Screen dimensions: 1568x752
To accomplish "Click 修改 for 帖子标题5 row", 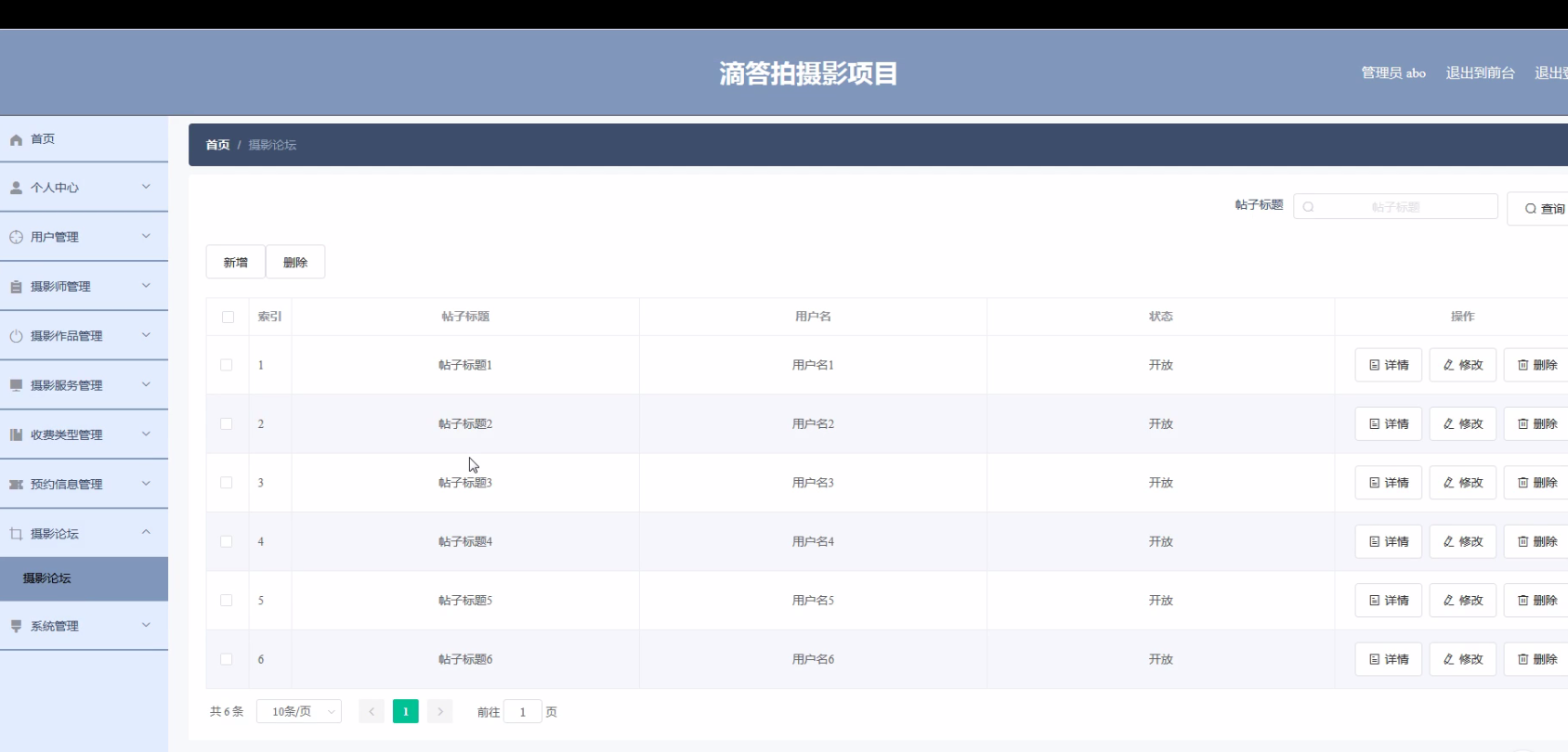I will point(1462,601).
